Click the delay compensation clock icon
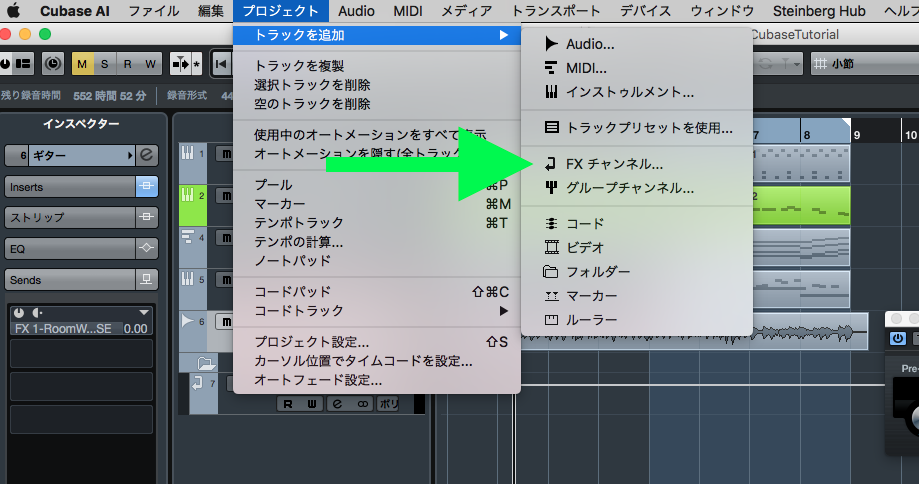 coord(53,63)
